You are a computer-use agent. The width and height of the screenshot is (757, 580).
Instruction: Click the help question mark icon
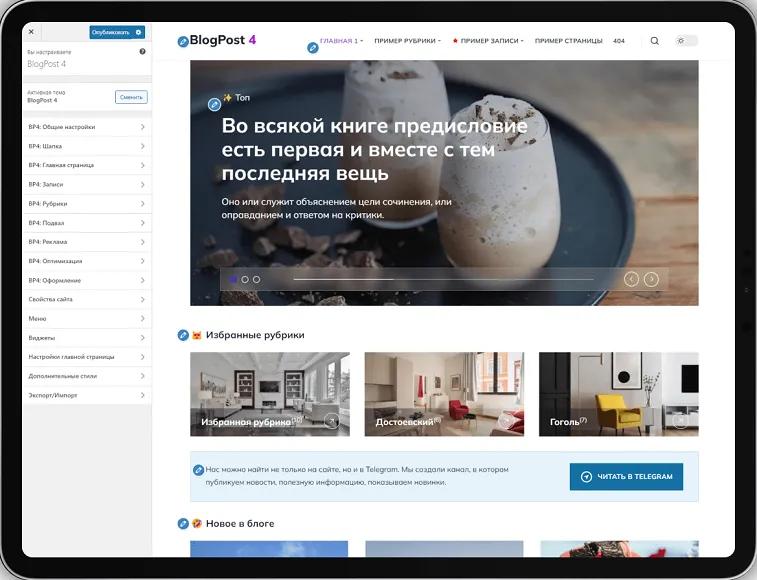coord(143,51)
